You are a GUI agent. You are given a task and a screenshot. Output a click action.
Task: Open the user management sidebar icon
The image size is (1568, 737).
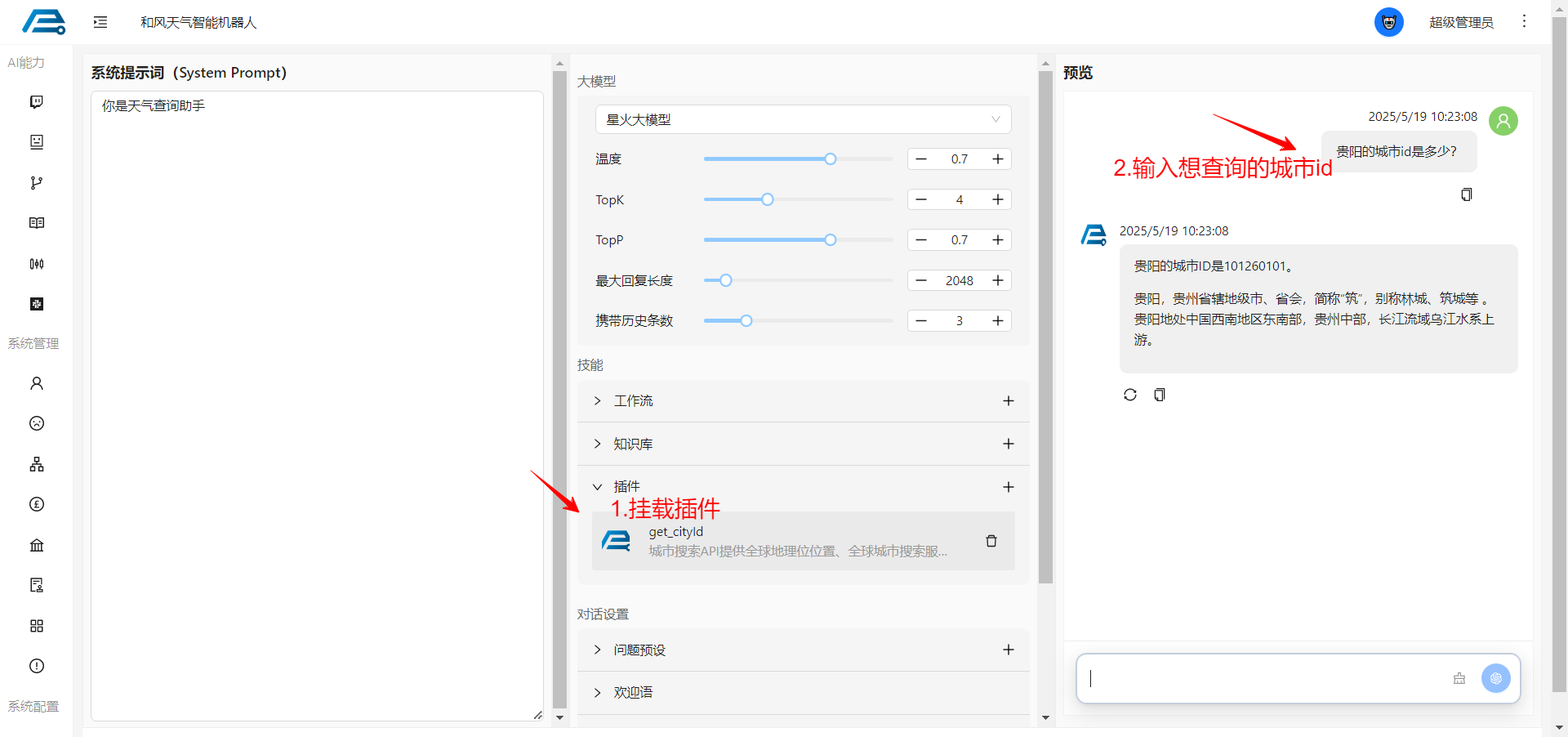coord(37,383)
